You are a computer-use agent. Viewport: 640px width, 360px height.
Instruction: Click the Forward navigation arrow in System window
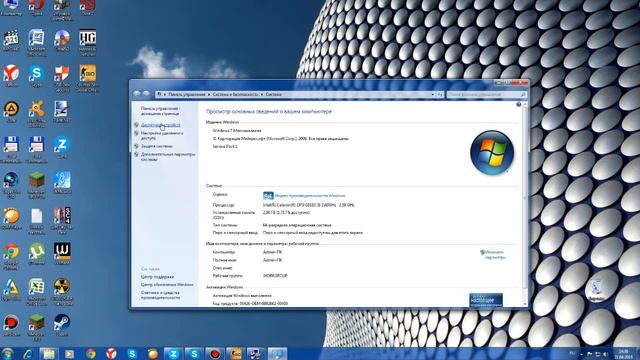[146, 94]
